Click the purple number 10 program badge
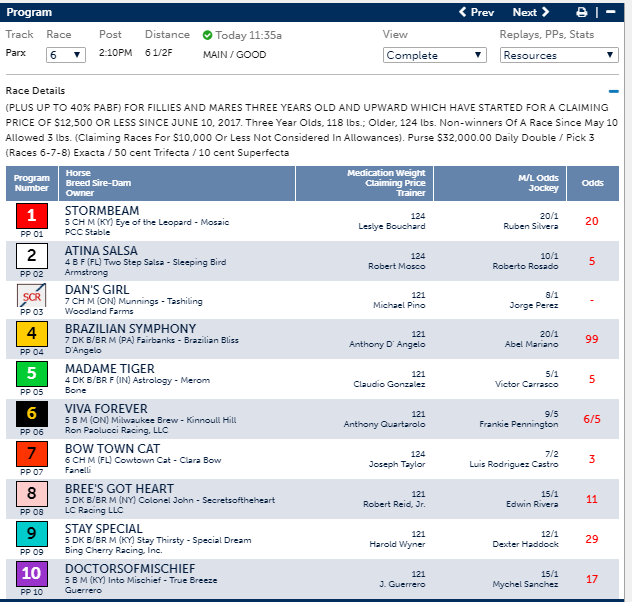The height and width of the screenshot is (602, 632). [31, 574]
